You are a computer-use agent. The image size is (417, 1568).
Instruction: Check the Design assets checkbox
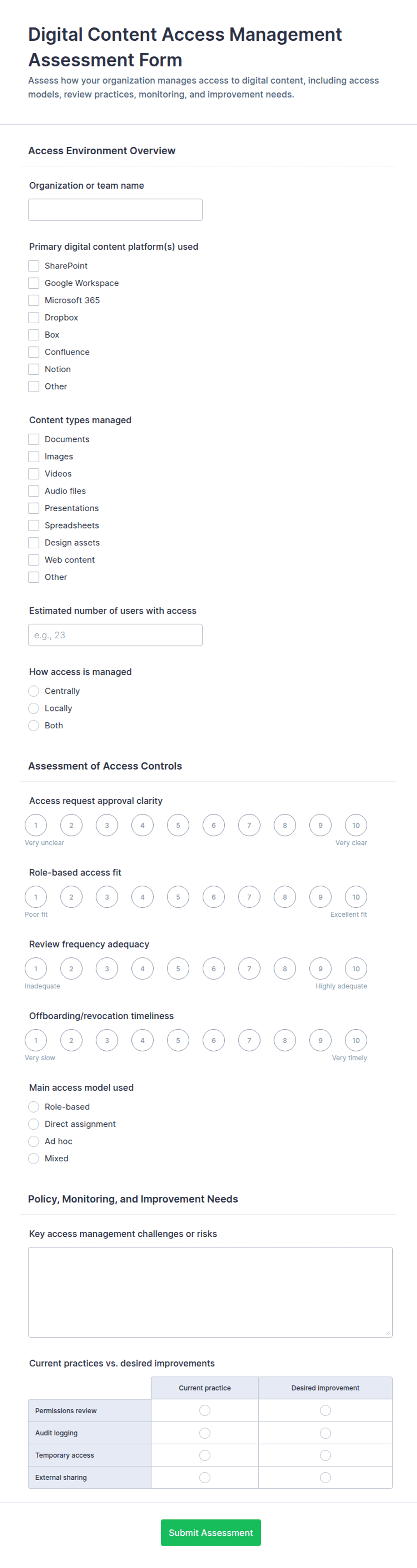(x=34, y=542)
